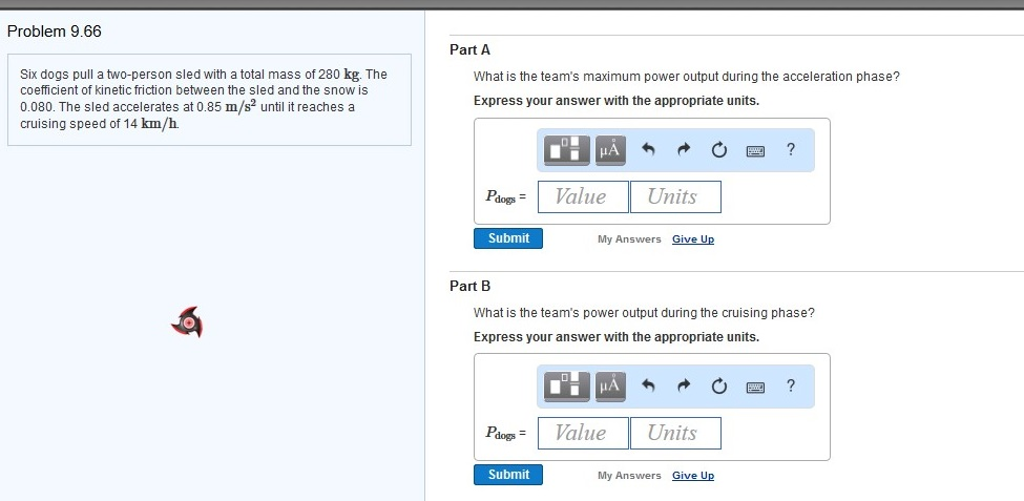Reset Part A answer box
Screen dimensions: 1024x501
[719, 151]
